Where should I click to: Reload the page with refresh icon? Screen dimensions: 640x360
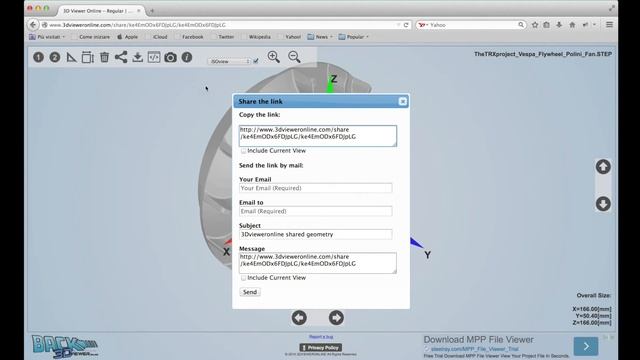click(406, 25)
